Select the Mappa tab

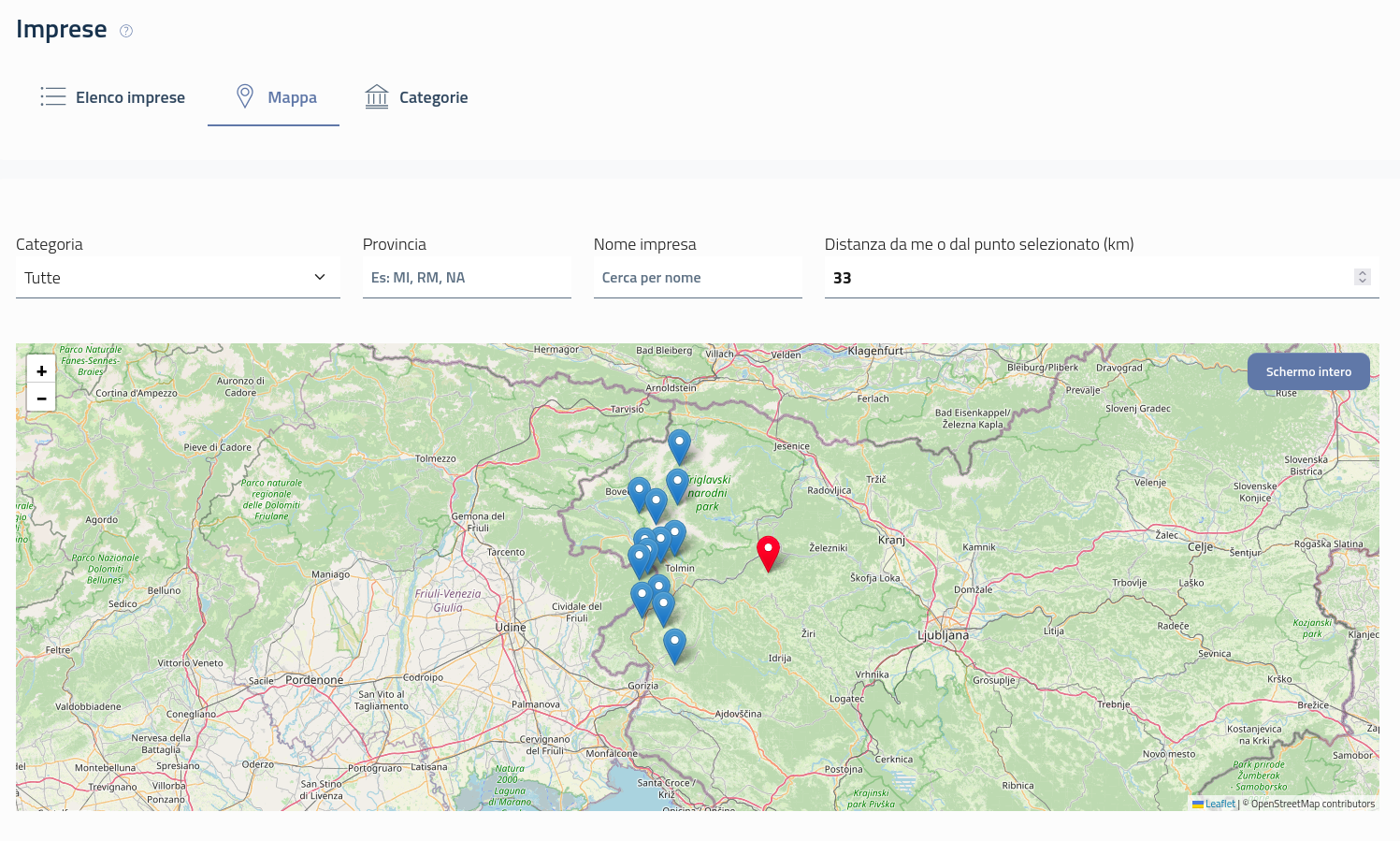(274, 97)
